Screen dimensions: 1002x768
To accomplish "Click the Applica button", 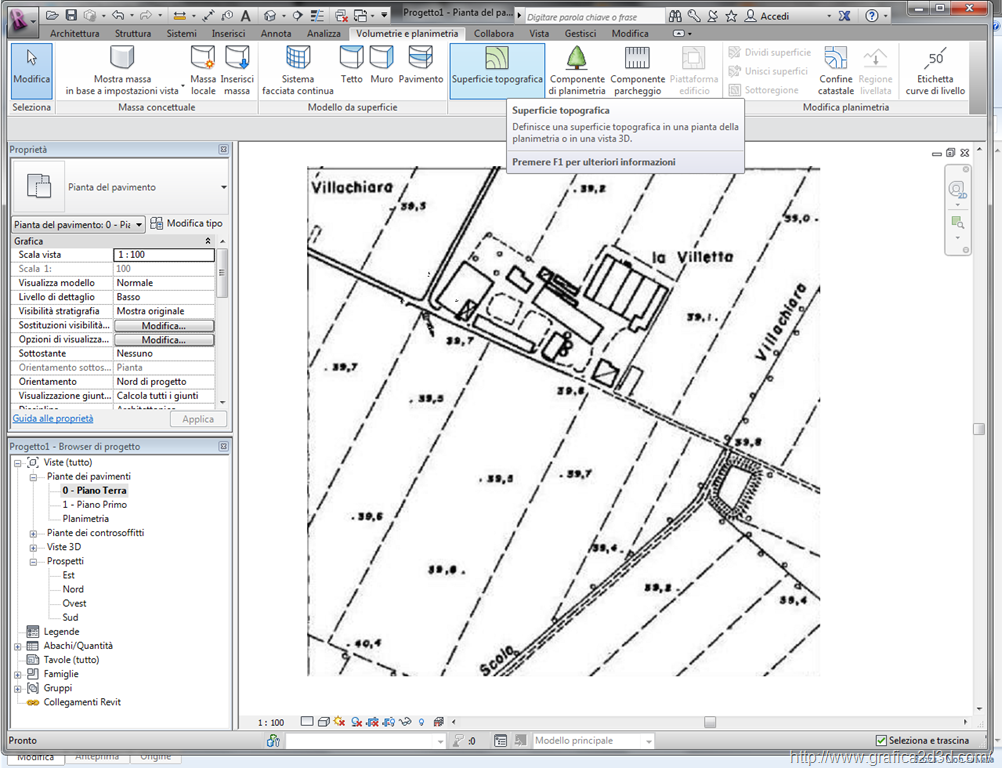I will click(198, 419).
